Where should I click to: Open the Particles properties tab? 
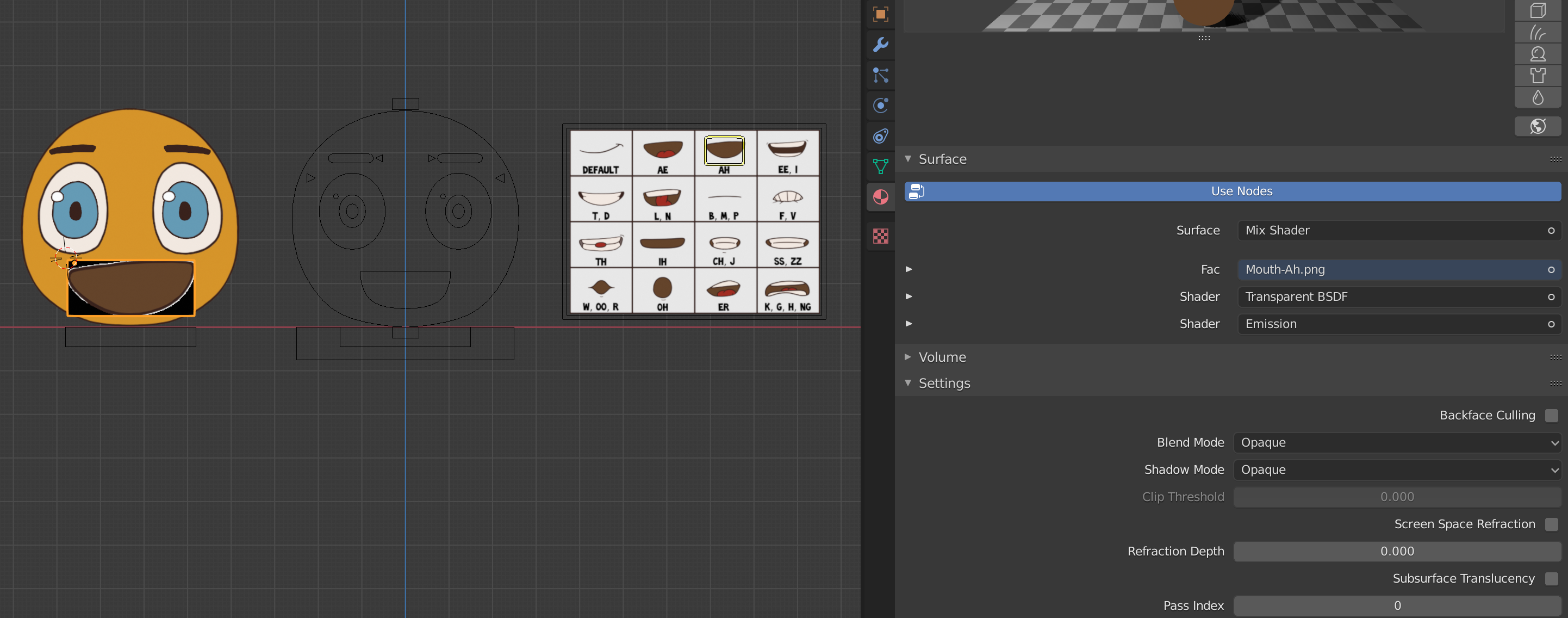click(x=880, y=75)
